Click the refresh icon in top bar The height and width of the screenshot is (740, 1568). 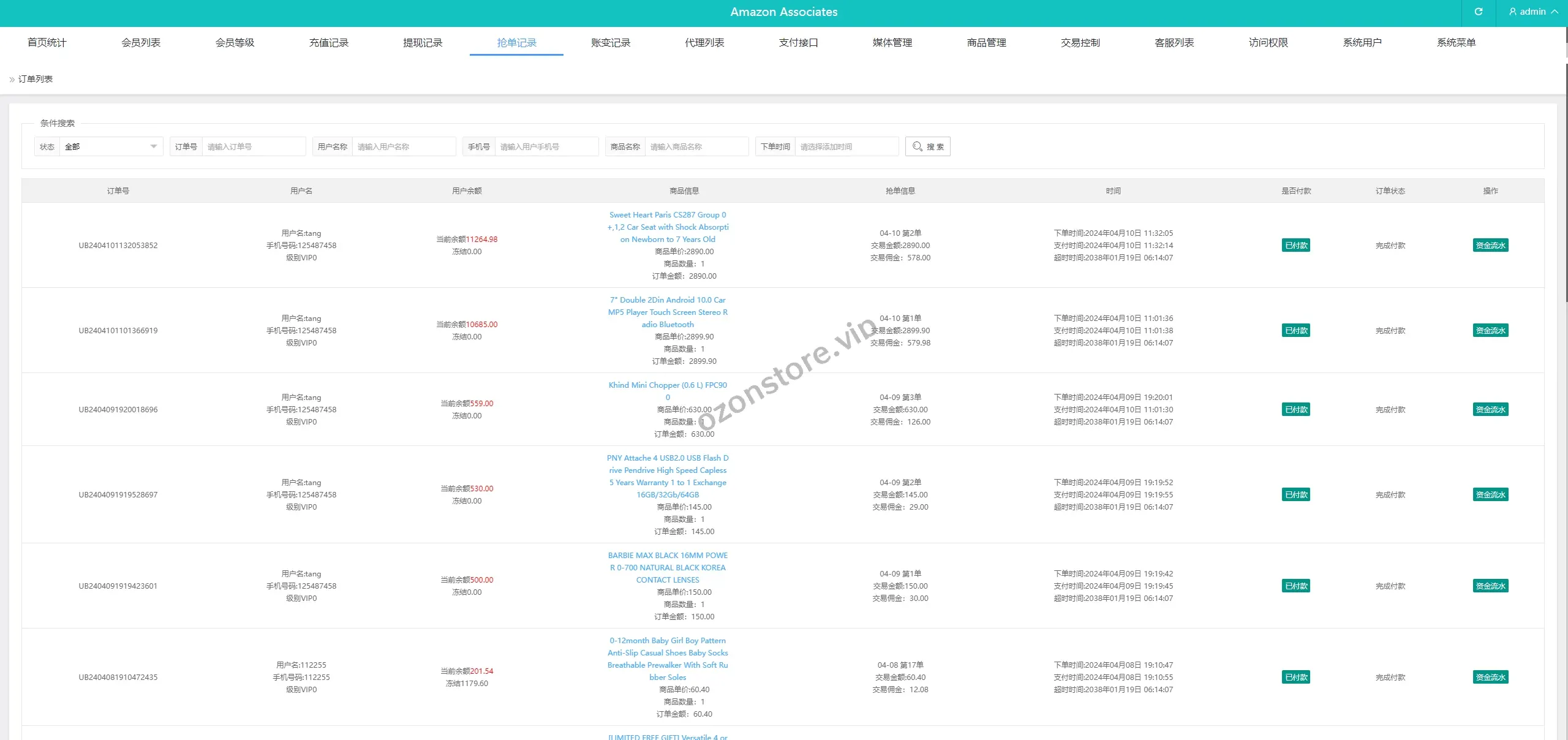pos(1478,12)
